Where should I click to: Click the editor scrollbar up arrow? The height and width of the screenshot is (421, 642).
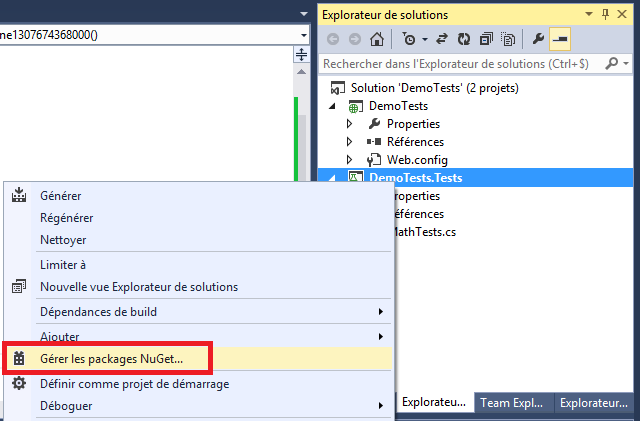301,72
